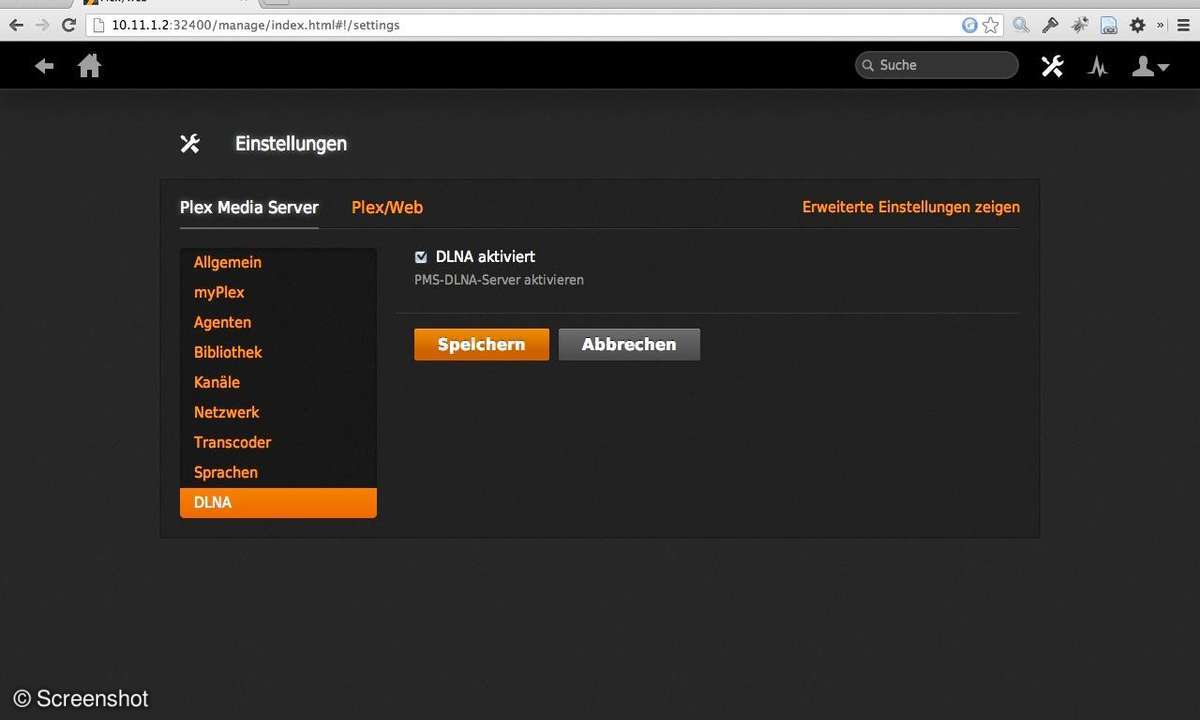1200x720 pixels.
Task: Open the Plex home dashboard icon
Action: click(x=90, y=66)
